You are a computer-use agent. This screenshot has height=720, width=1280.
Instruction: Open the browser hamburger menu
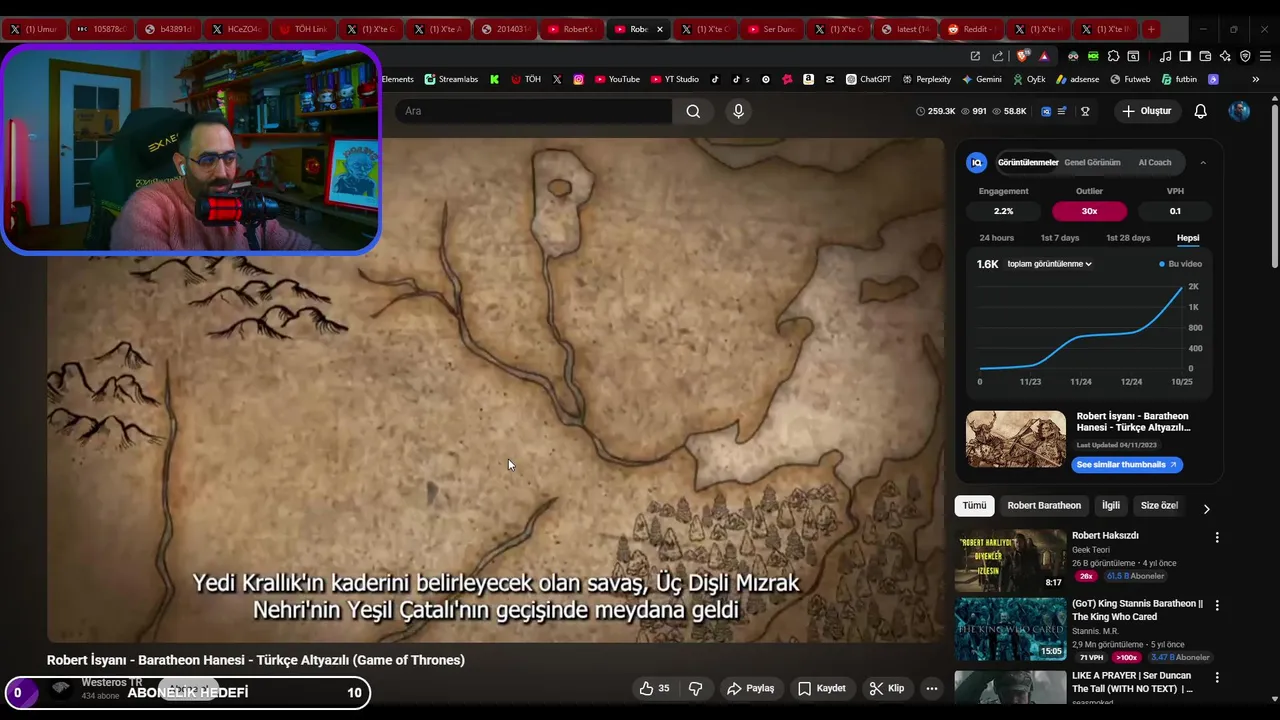pos(1265,56)
